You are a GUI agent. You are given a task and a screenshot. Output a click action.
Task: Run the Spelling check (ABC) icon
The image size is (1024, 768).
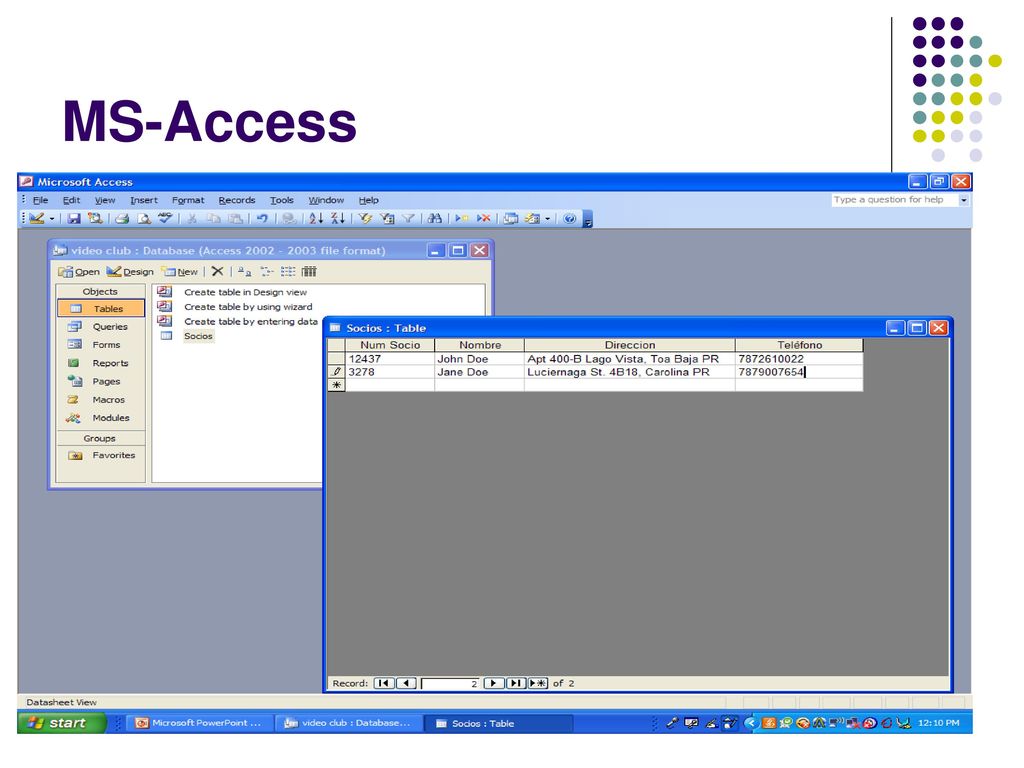coord(165,219)
